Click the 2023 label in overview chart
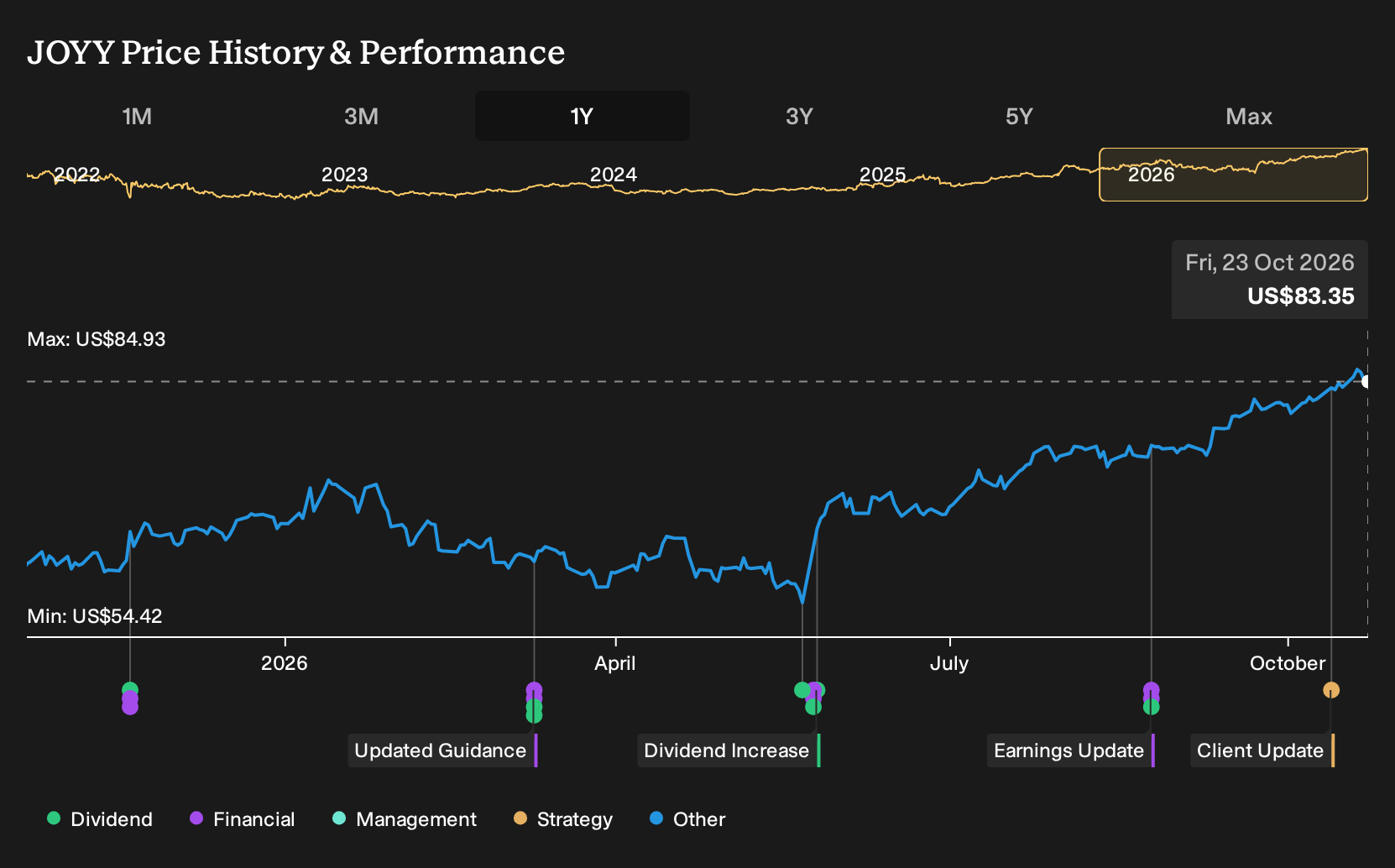Viewport: 1395px width, 868px height. pyautogui.click(x=345, y=175)
